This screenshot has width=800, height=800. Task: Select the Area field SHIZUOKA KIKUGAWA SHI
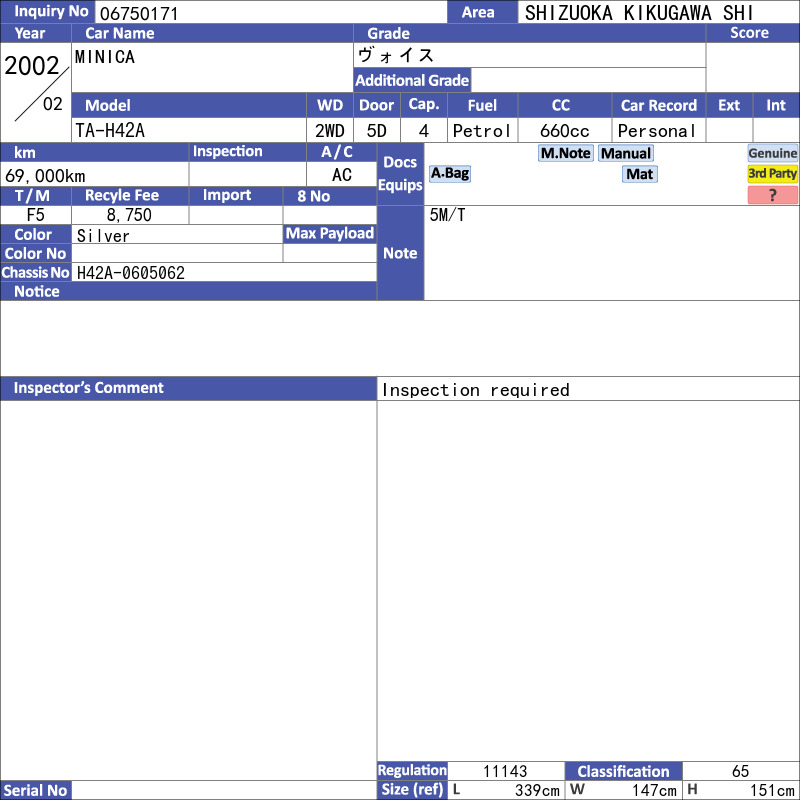(x=658, y=13)
